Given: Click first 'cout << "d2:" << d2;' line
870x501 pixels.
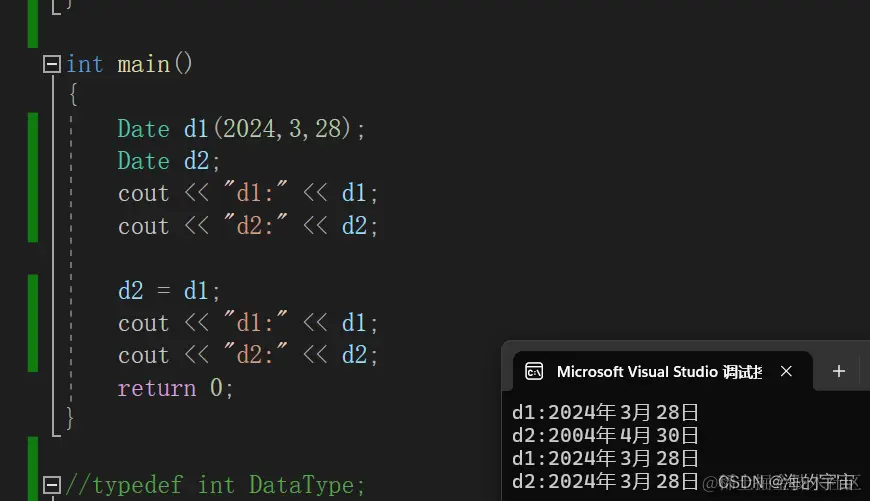Looking at the screenshot, I should (248, 226).
